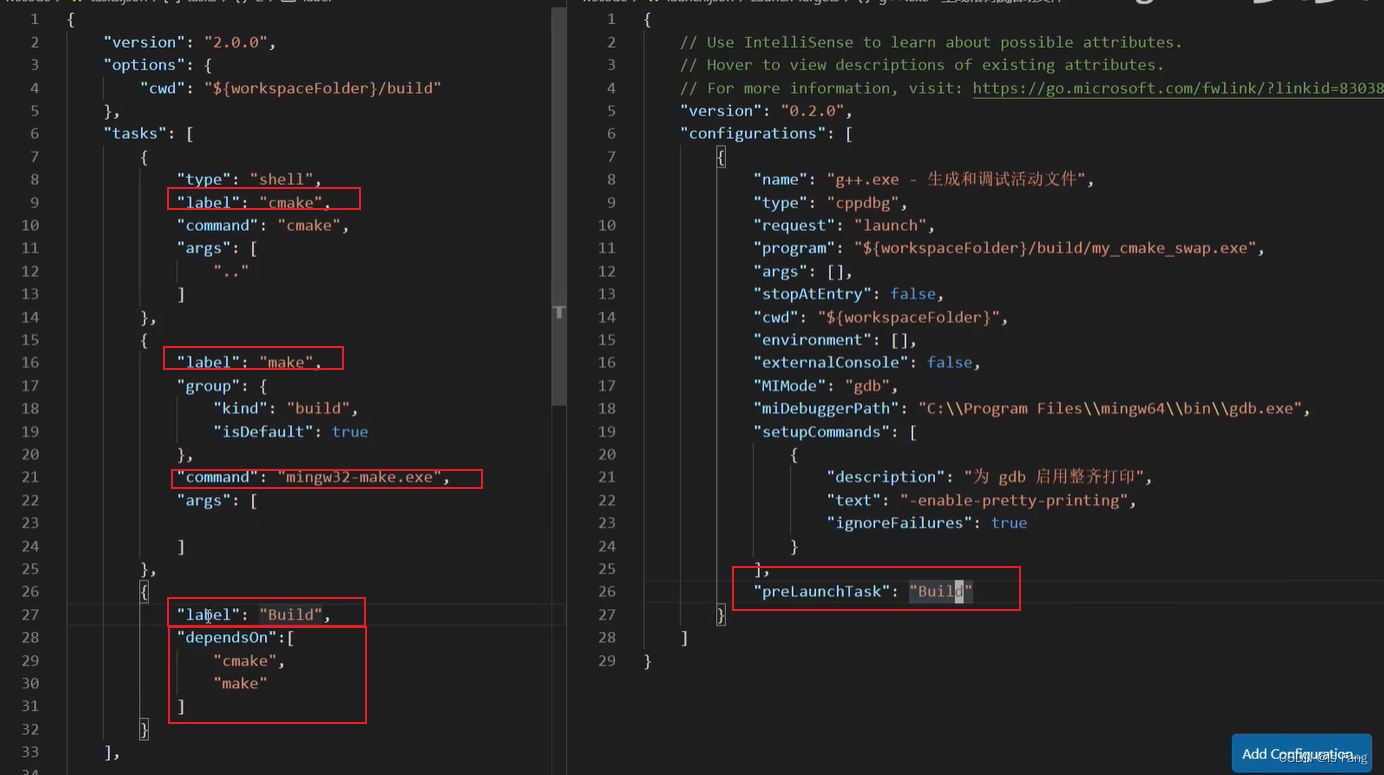Screen dimensions: 1384x775
Task: Click the "MIMode": "gdb" line
Action: point(825,386)
